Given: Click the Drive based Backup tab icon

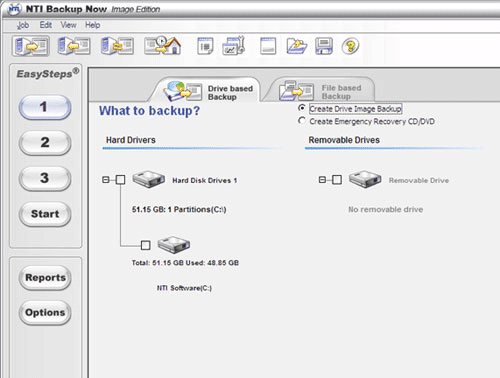Looking at the screenshot, I should pos(182,90).
